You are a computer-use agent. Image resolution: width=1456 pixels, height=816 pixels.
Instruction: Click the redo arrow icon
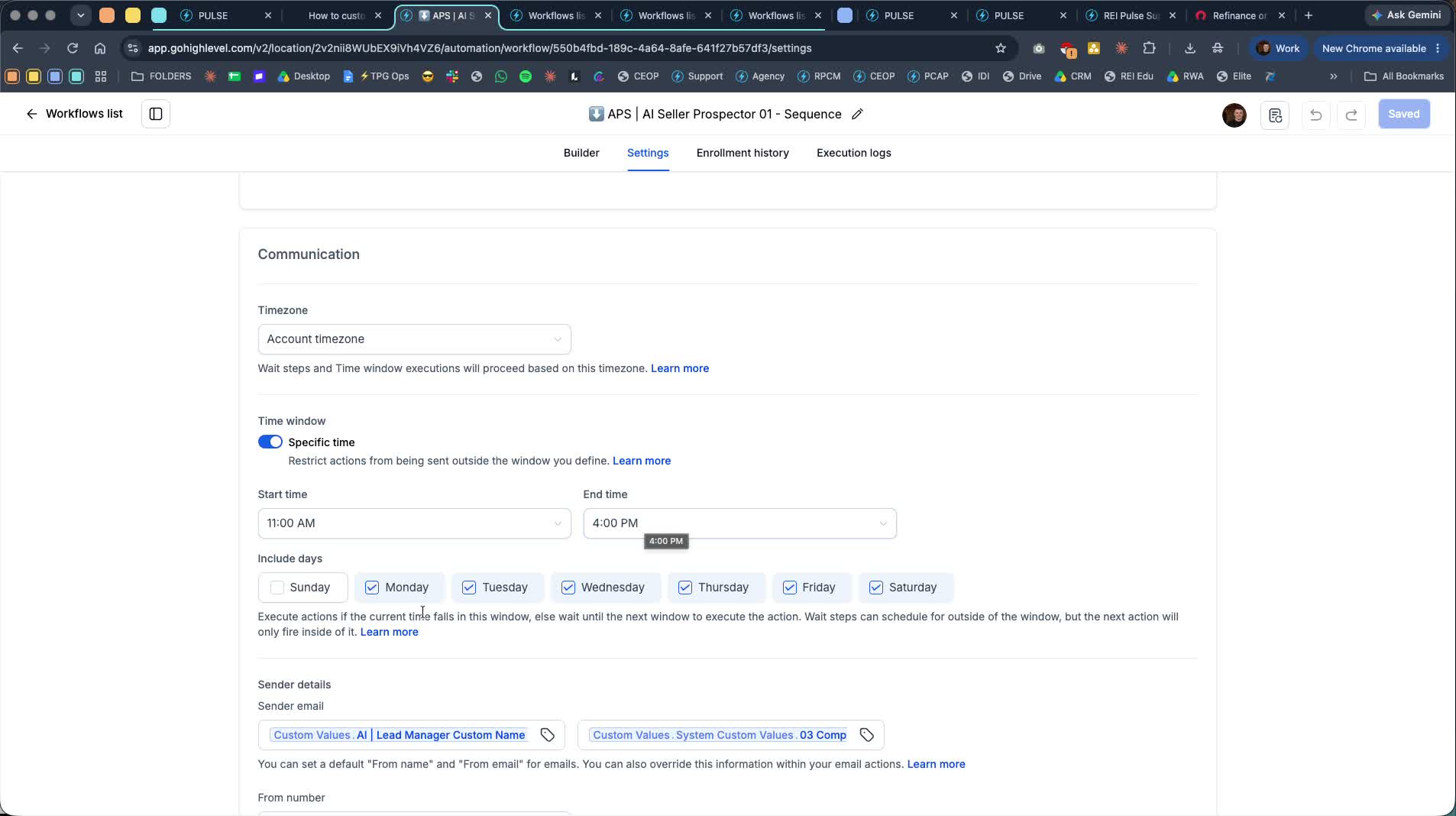(1351, 115)
